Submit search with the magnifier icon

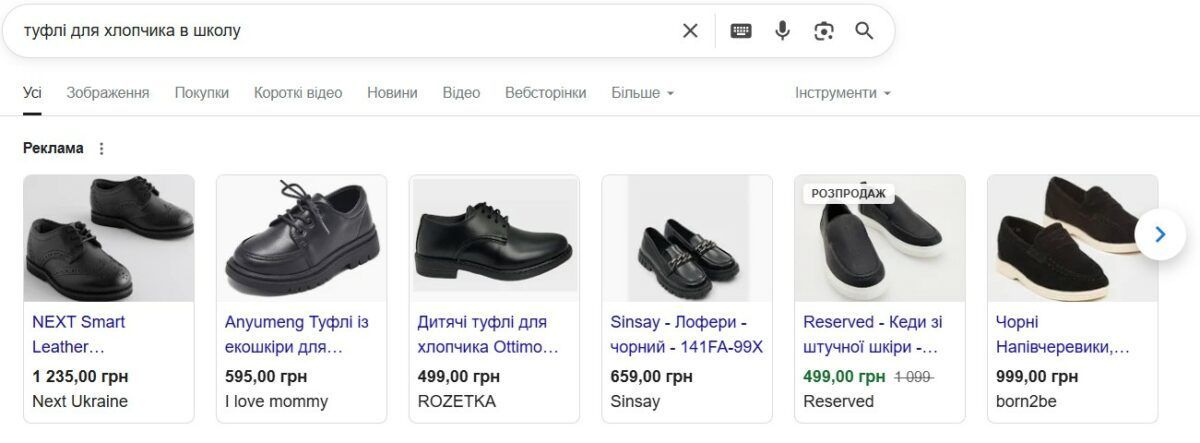[x=865, y=31]
